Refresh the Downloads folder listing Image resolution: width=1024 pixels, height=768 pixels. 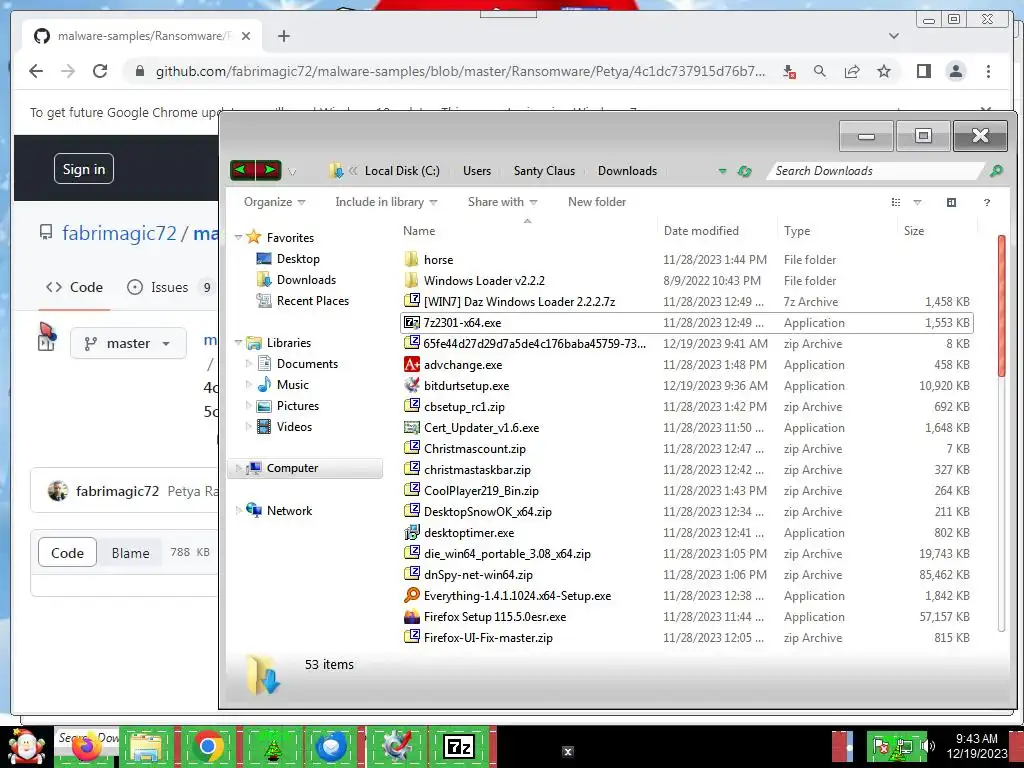click(744, 171)
